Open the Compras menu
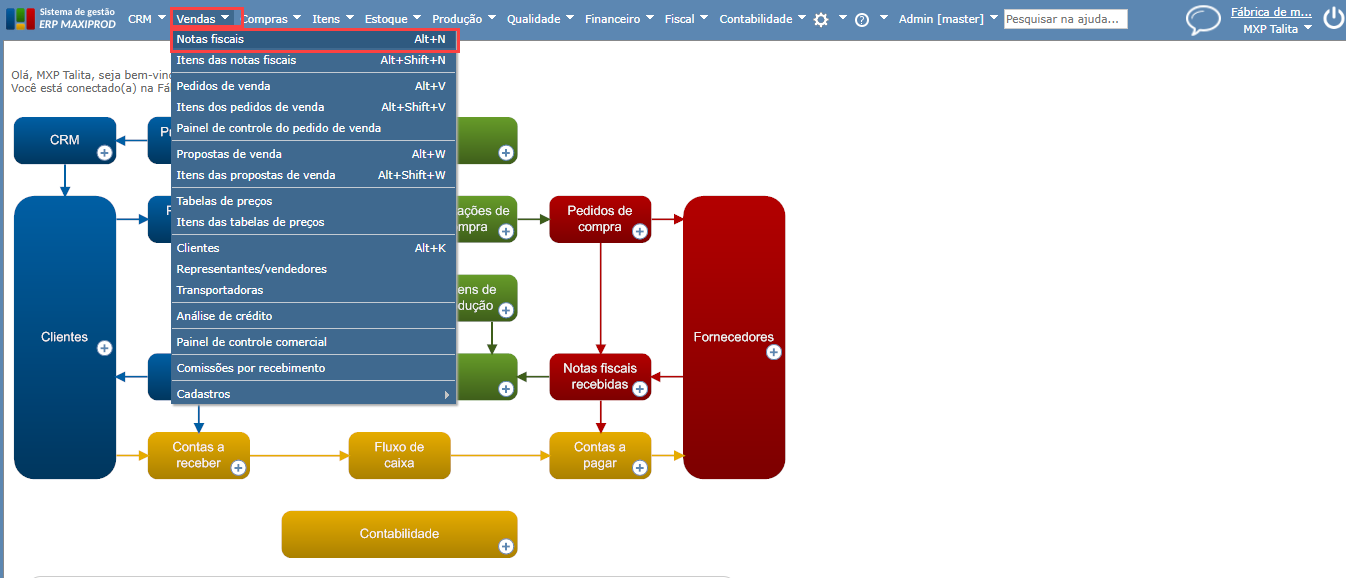Screen dimensions: 1346x578 270,19
